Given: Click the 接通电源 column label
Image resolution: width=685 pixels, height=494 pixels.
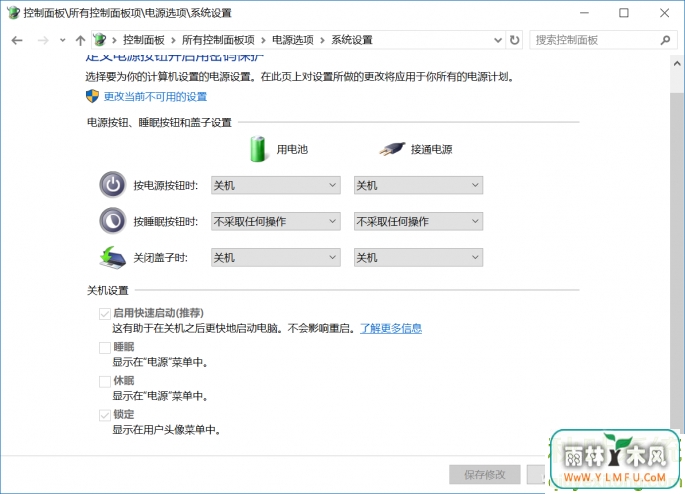Looking at the screenshot, I should (x=432, y=149).
